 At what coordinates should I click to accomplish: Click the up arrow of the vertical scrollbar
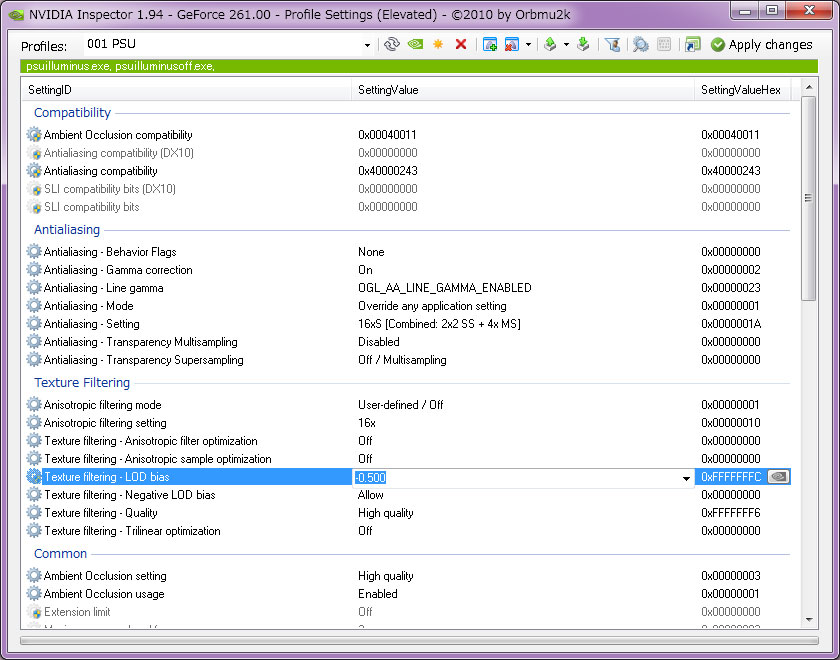(x=809, y=87)
